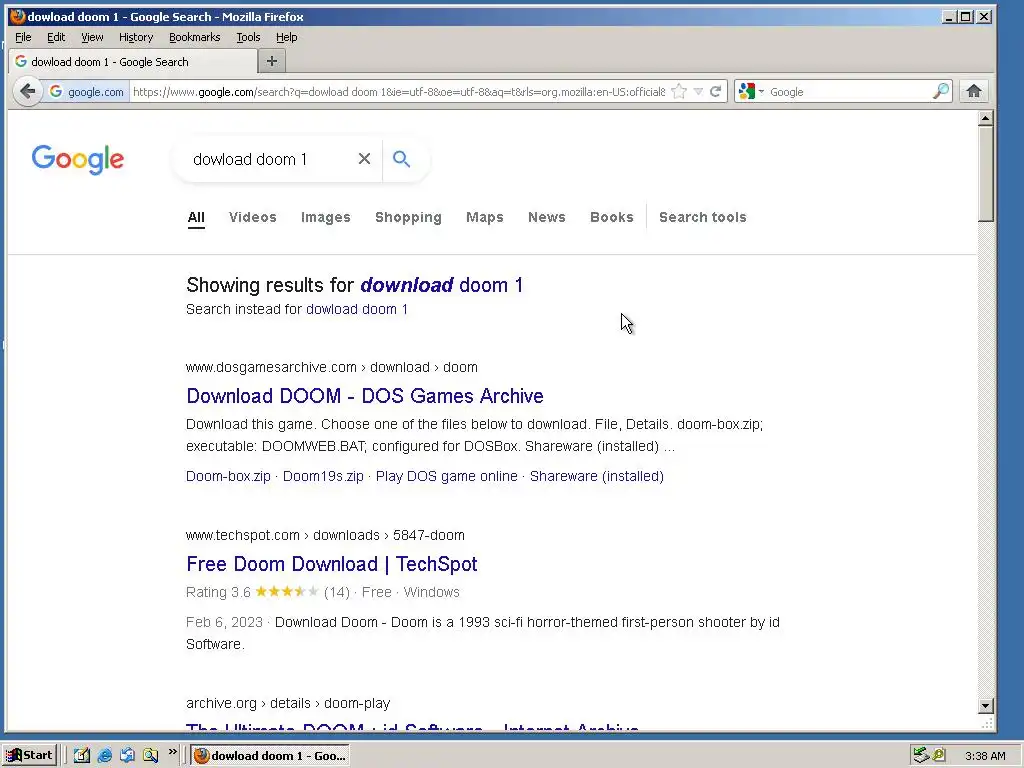Select the All results tab
The height and width of the screenshot is (768, 1024).
[196, 217]
